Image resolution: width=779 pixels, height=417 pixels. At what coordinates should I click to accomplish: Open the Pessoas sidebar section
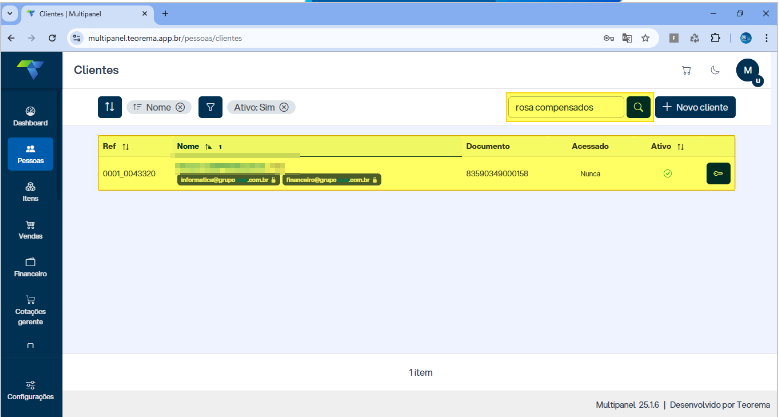pyautogui.click(x=30, y=154)
